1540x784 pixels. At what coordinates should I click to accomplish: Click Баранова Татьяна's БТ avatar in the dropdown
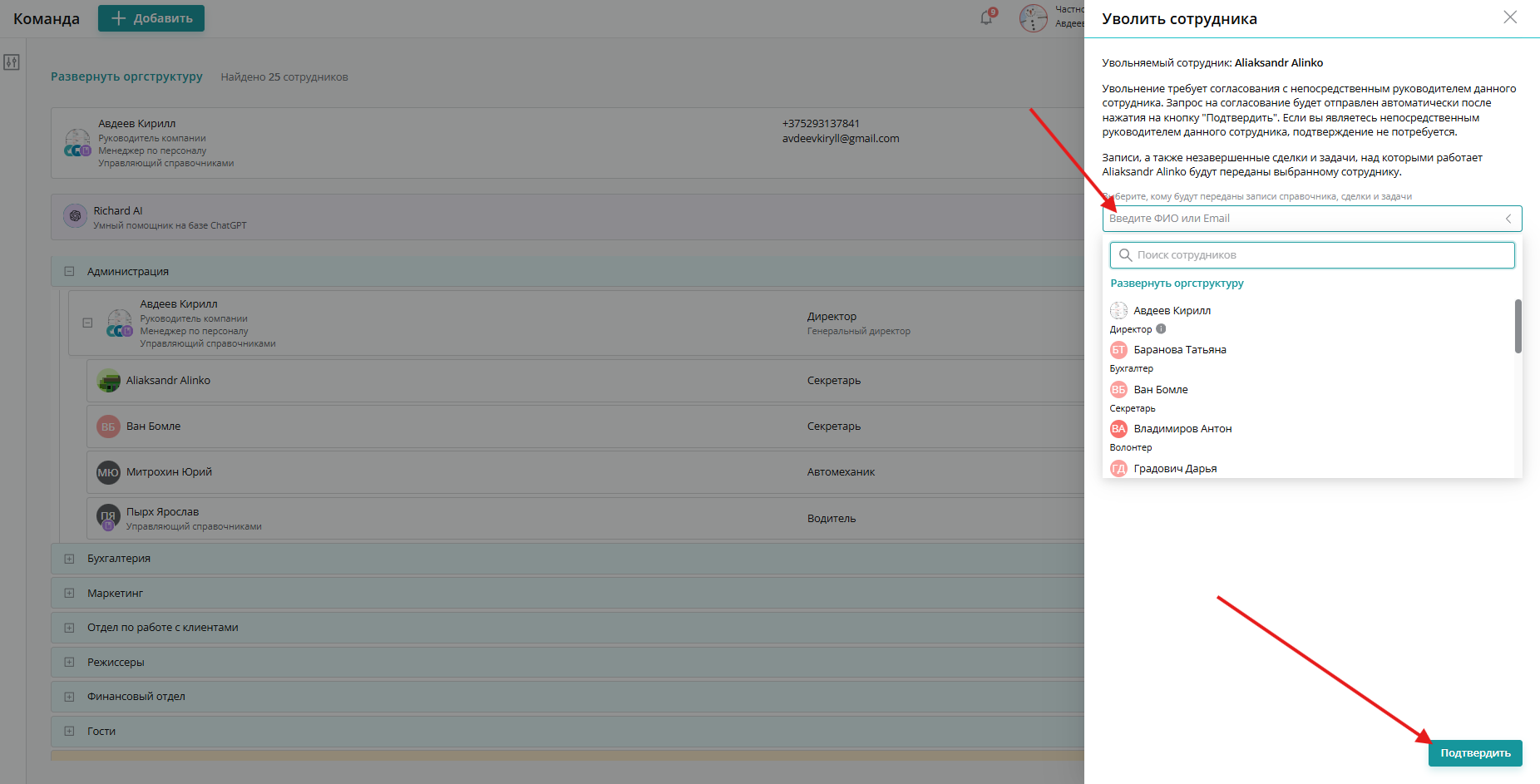pyautogui.click(x=1118, y=350)
